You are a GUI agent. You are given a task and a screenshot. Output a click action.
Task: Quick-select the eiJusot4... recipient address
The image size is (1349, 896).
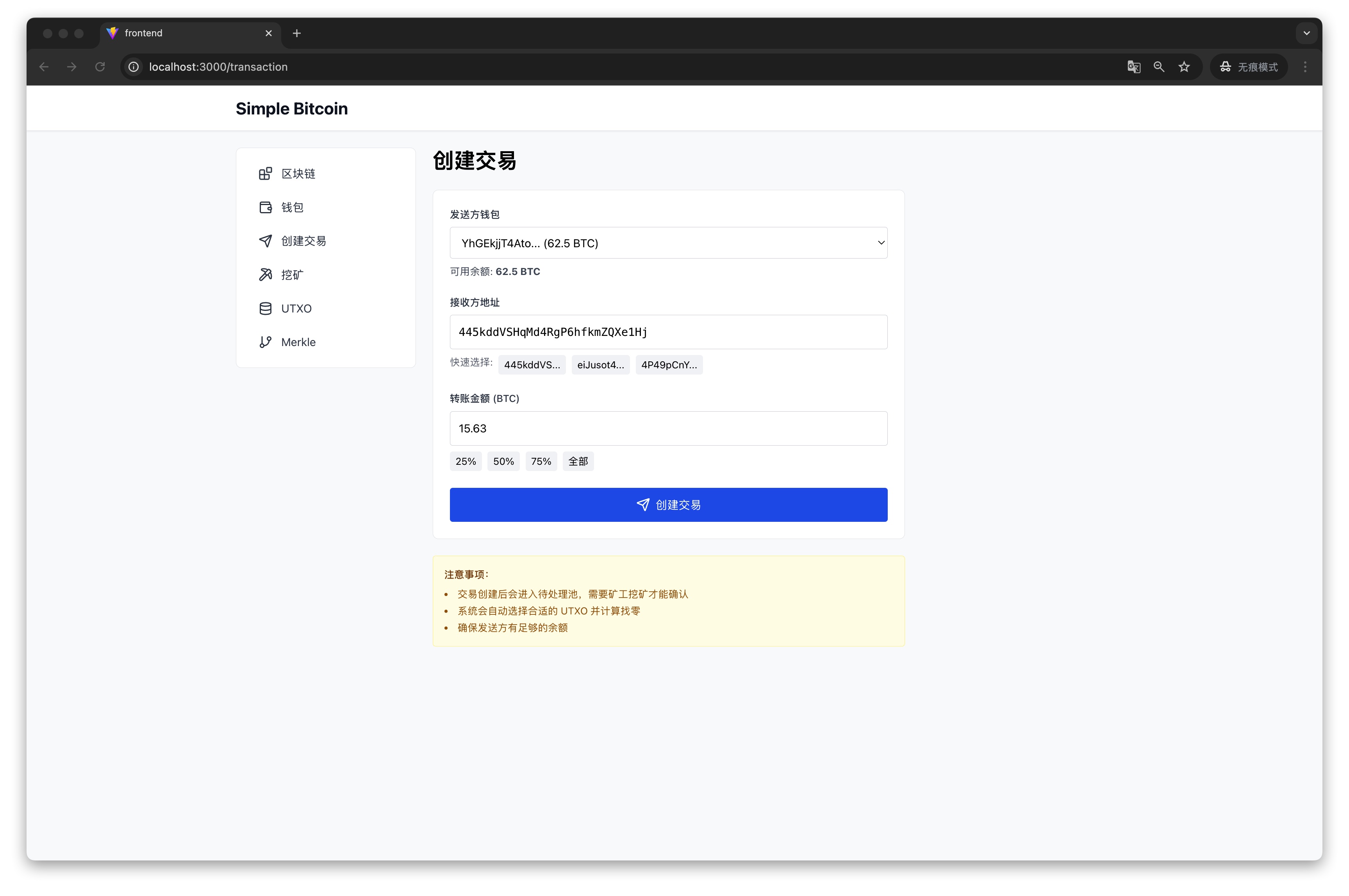click(600, 365)
